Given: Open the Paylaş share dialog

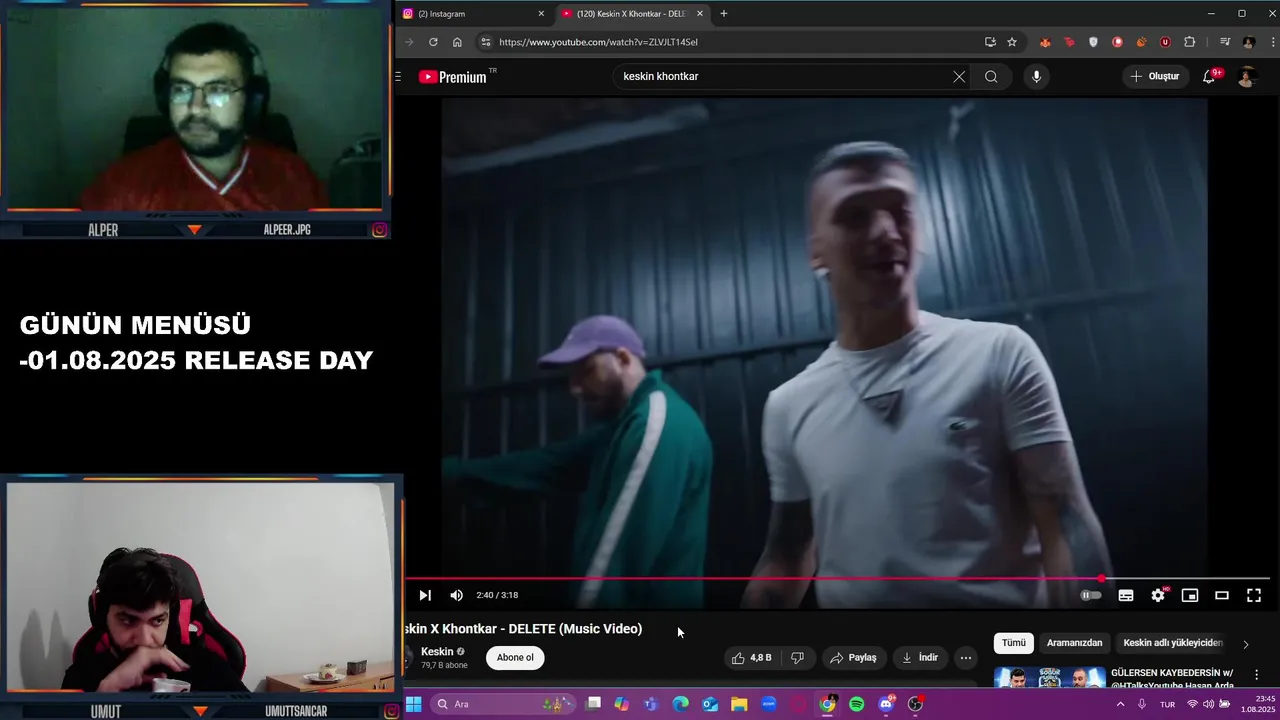Looking at the screenshot, I should pyautogui.click(x=853, y=657).
